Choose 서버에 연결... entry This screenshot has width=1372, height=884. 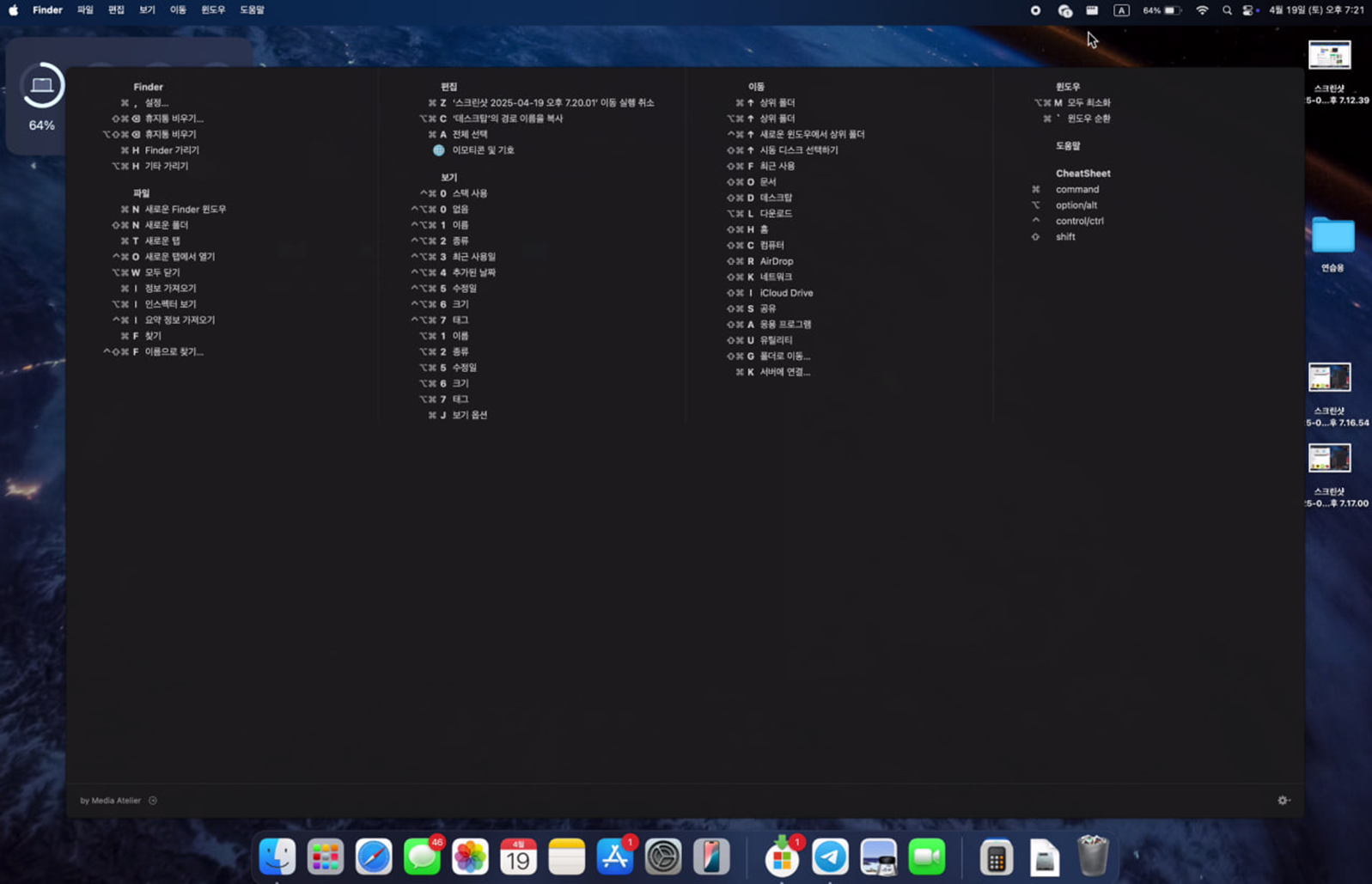click(785, 372)
